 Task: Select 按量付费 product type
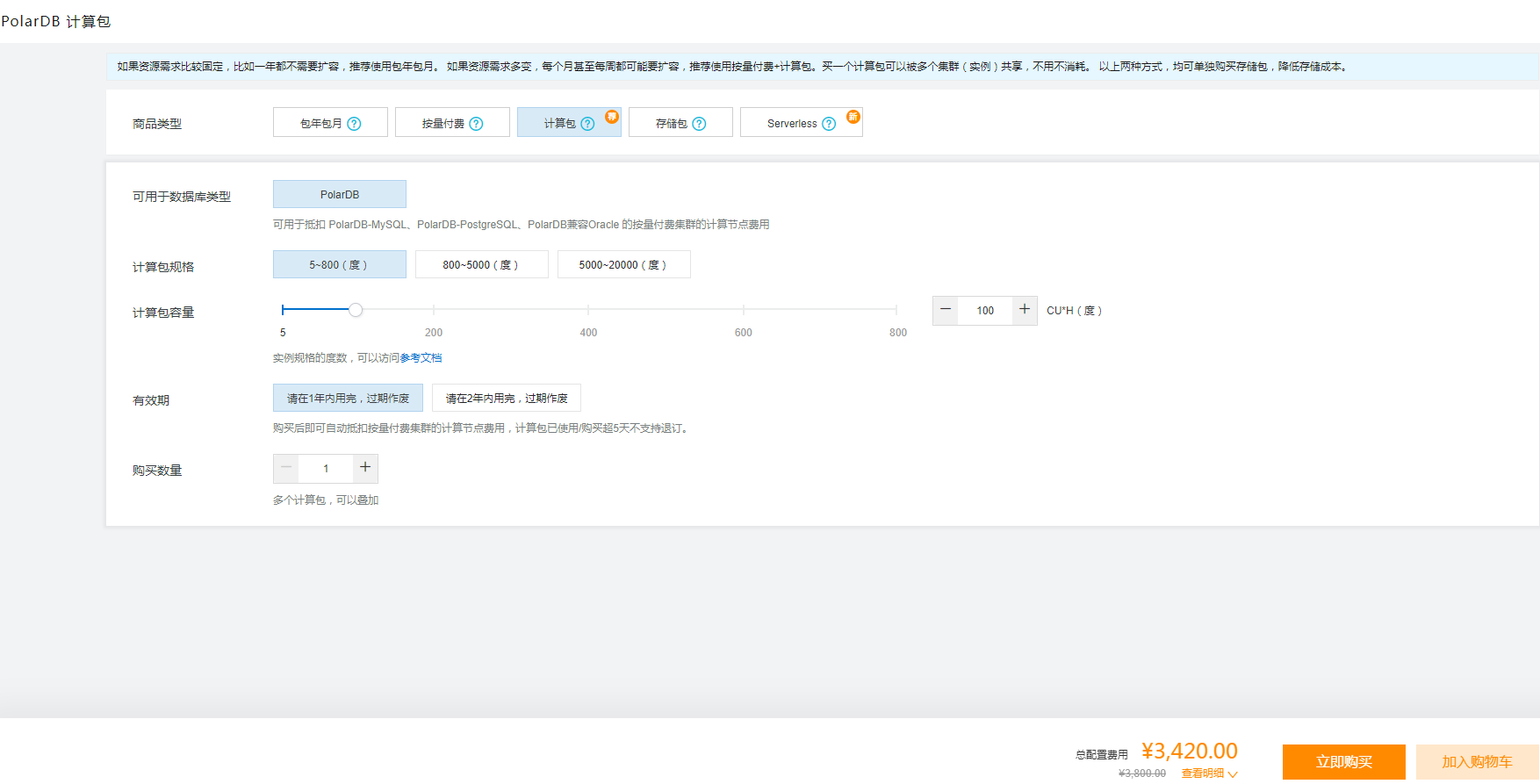coord(452,123)
